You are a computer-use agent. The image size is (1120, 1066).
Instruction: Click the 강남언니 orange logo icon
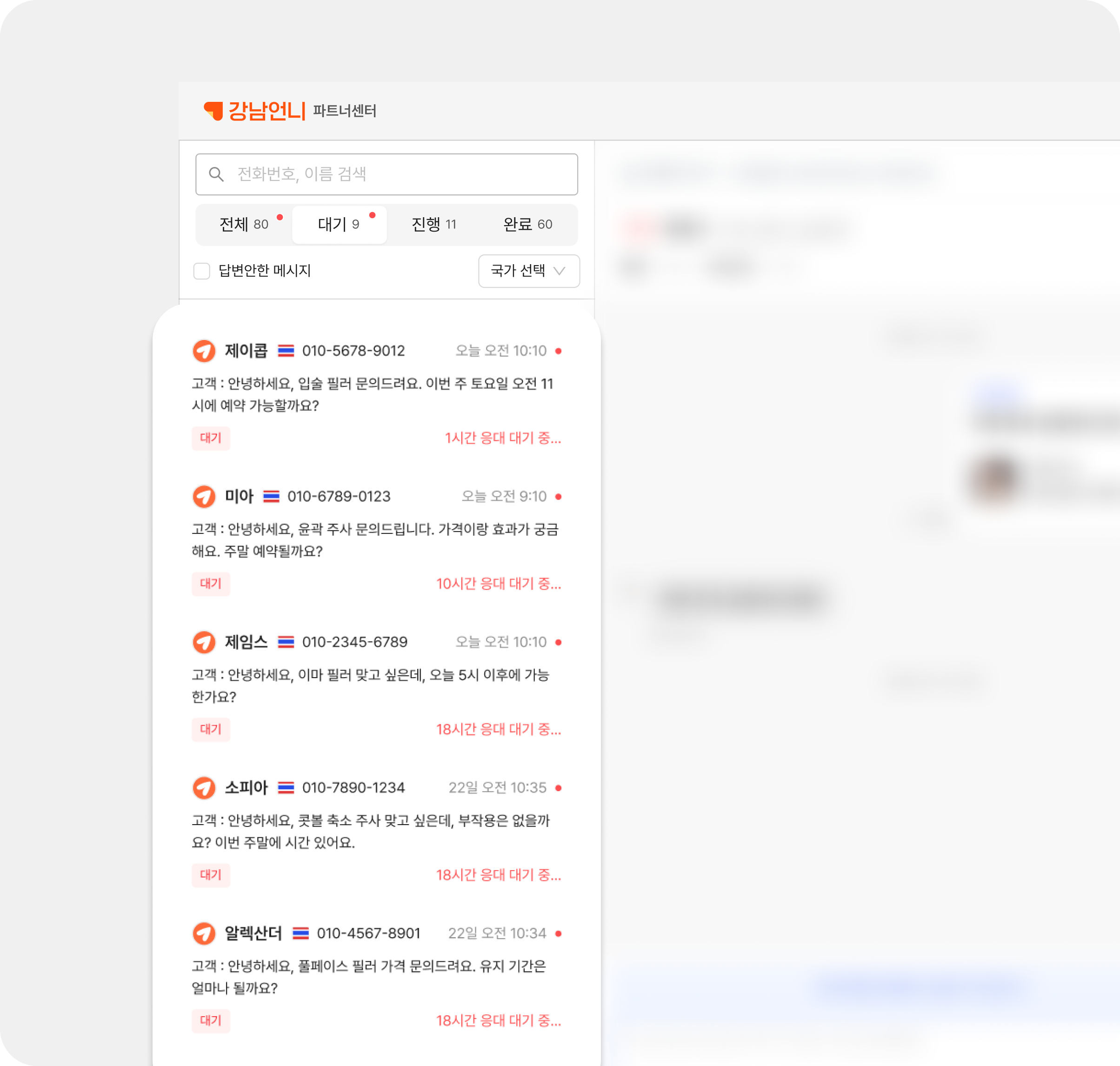[x=213, y=110]
